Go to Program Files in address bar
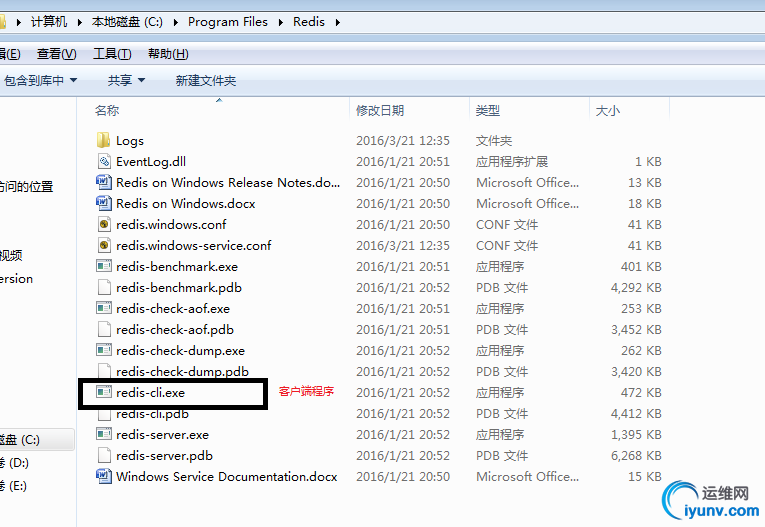 (x=228, y=22)
